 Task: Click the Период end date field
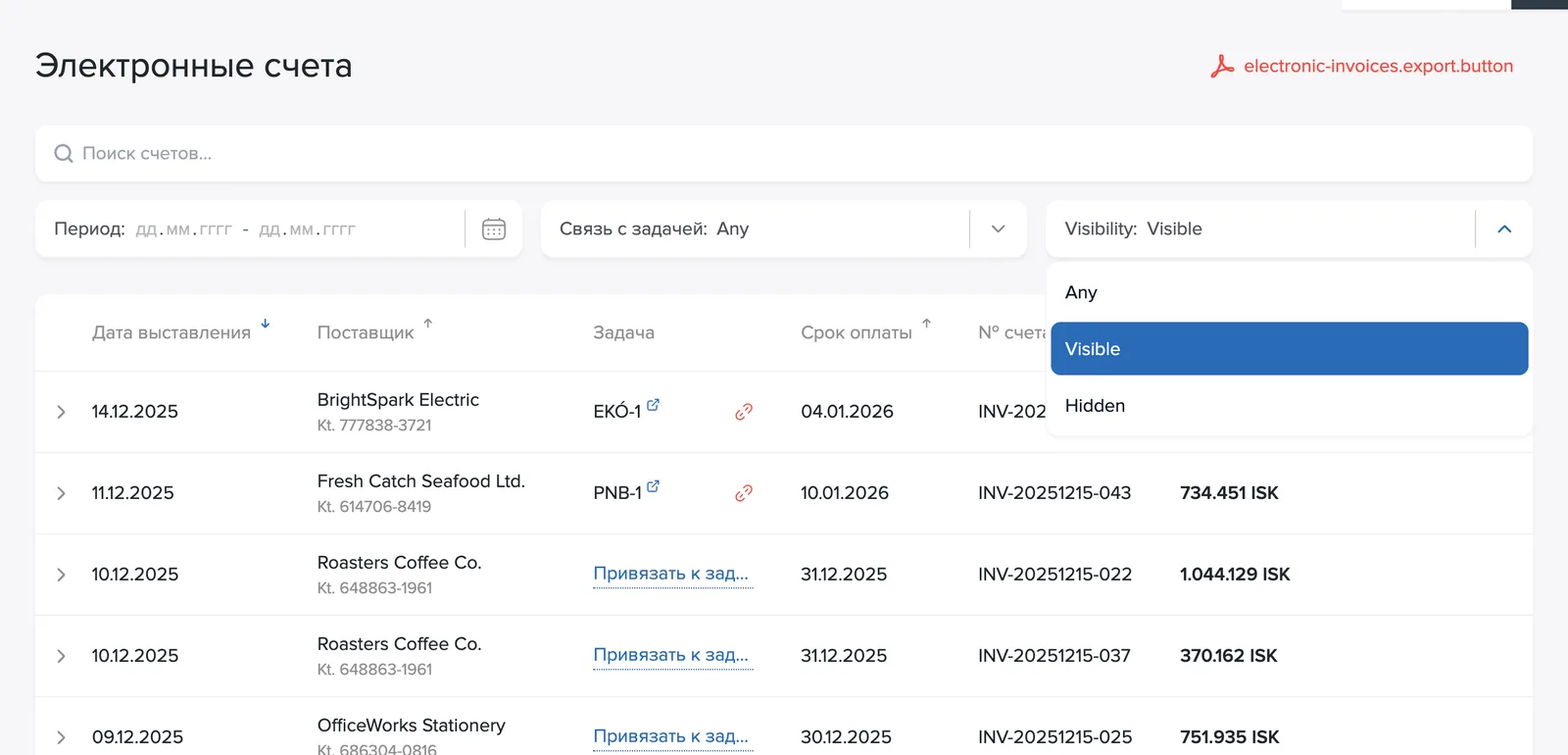click(x=307, y=229)
